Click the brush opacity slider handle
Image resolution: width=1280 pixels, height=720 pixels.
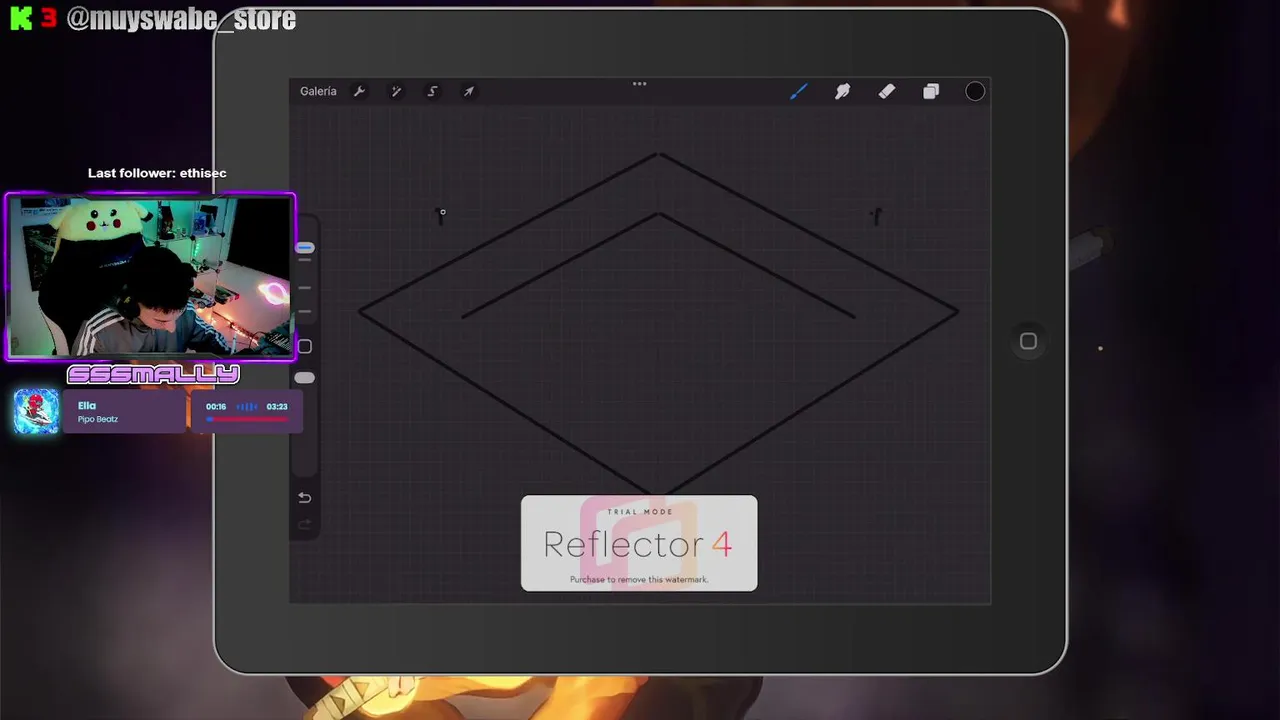(305, 378)
